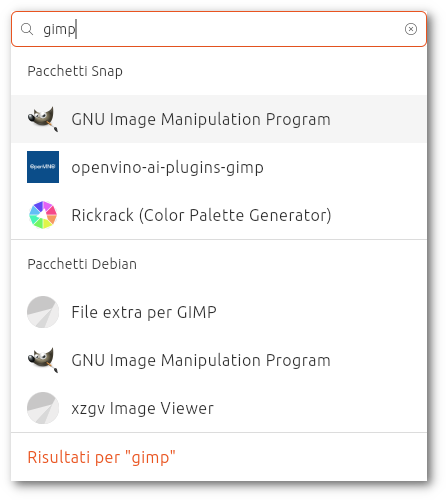Click the GIMP mascot icon under Pacchetti Snap
This screenshot has width=446, height=500.
(43, 119)
